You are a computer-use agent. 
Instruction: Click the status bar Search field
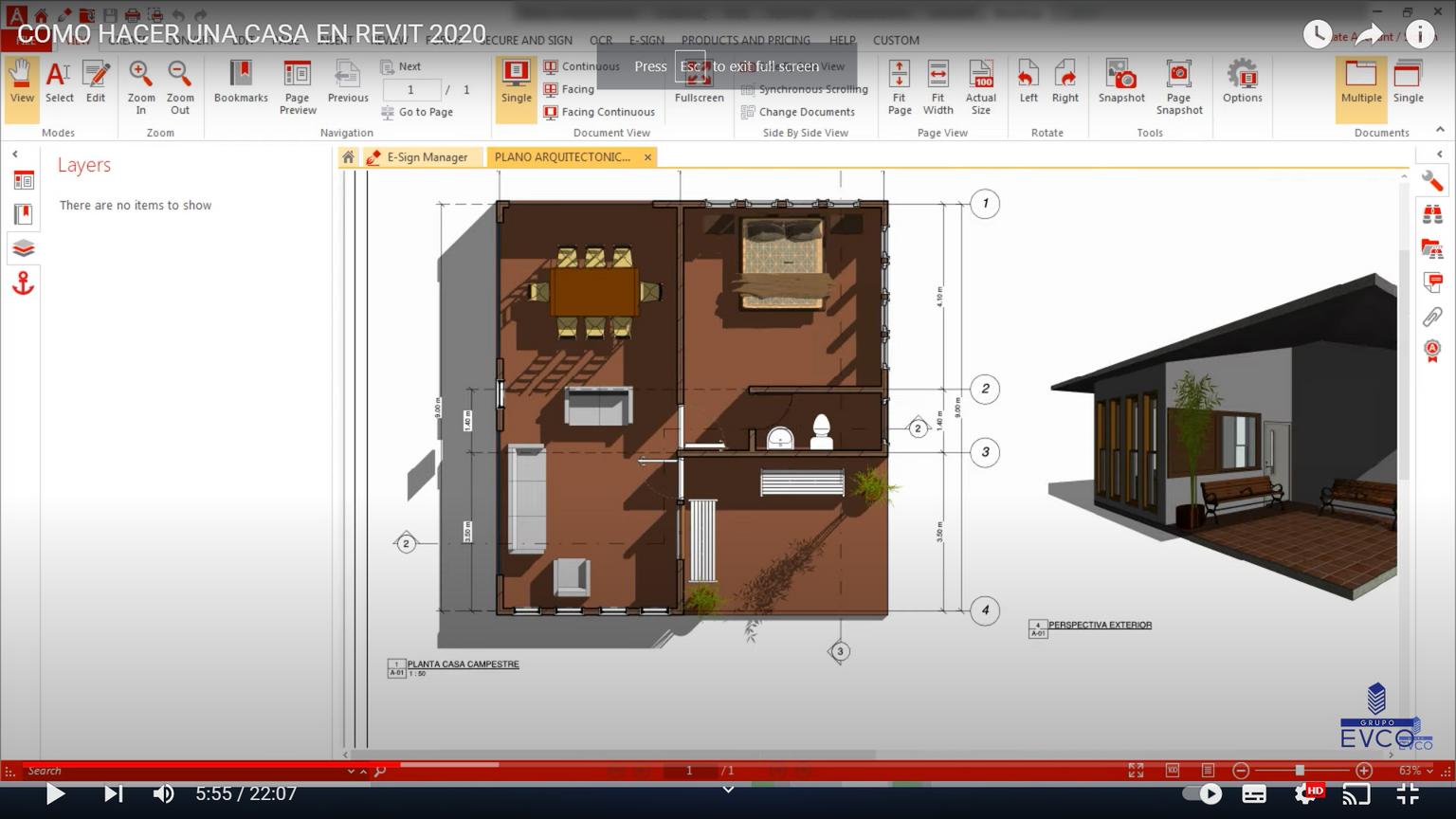[x=185, y=772]
